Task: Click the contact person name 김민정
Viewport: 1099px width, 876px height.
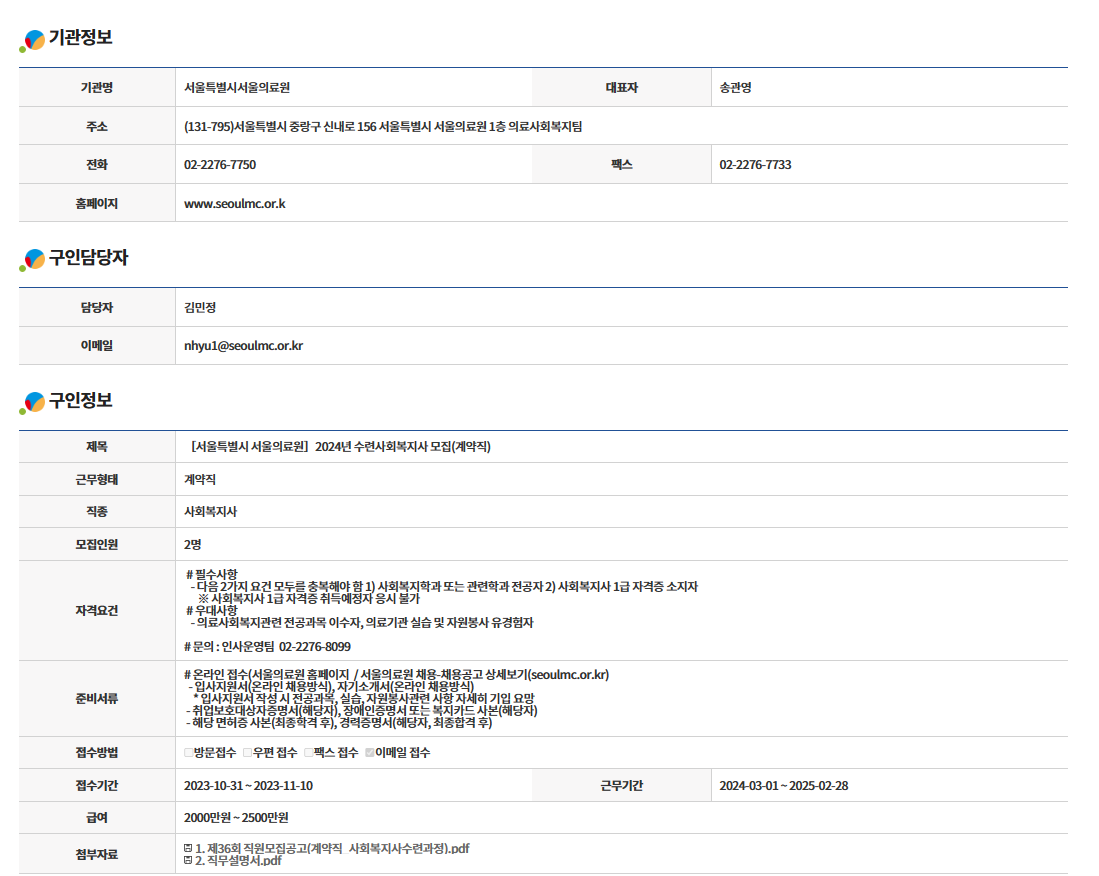Action: pyautogui.click(x=201, y=308)
